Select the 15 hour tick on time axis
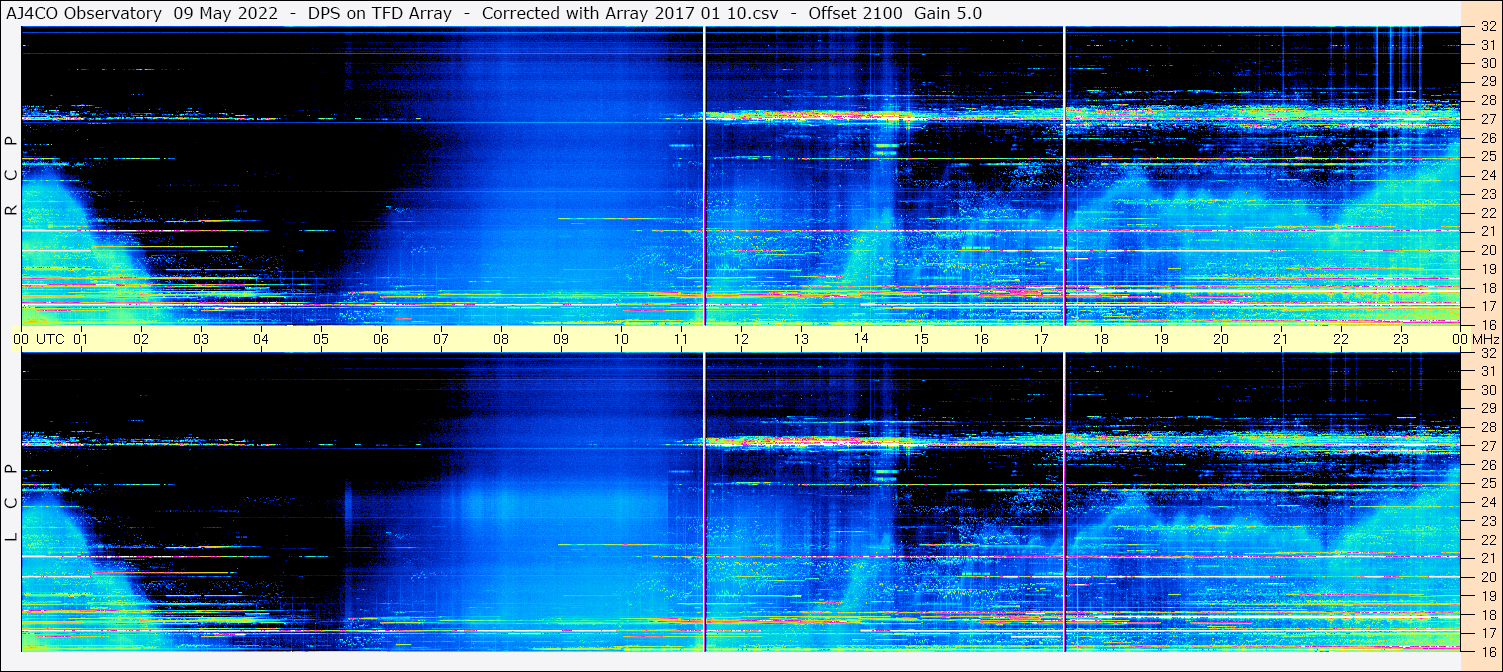The height and width of the screenshot is (672, 1503). (x=921, y=339)
